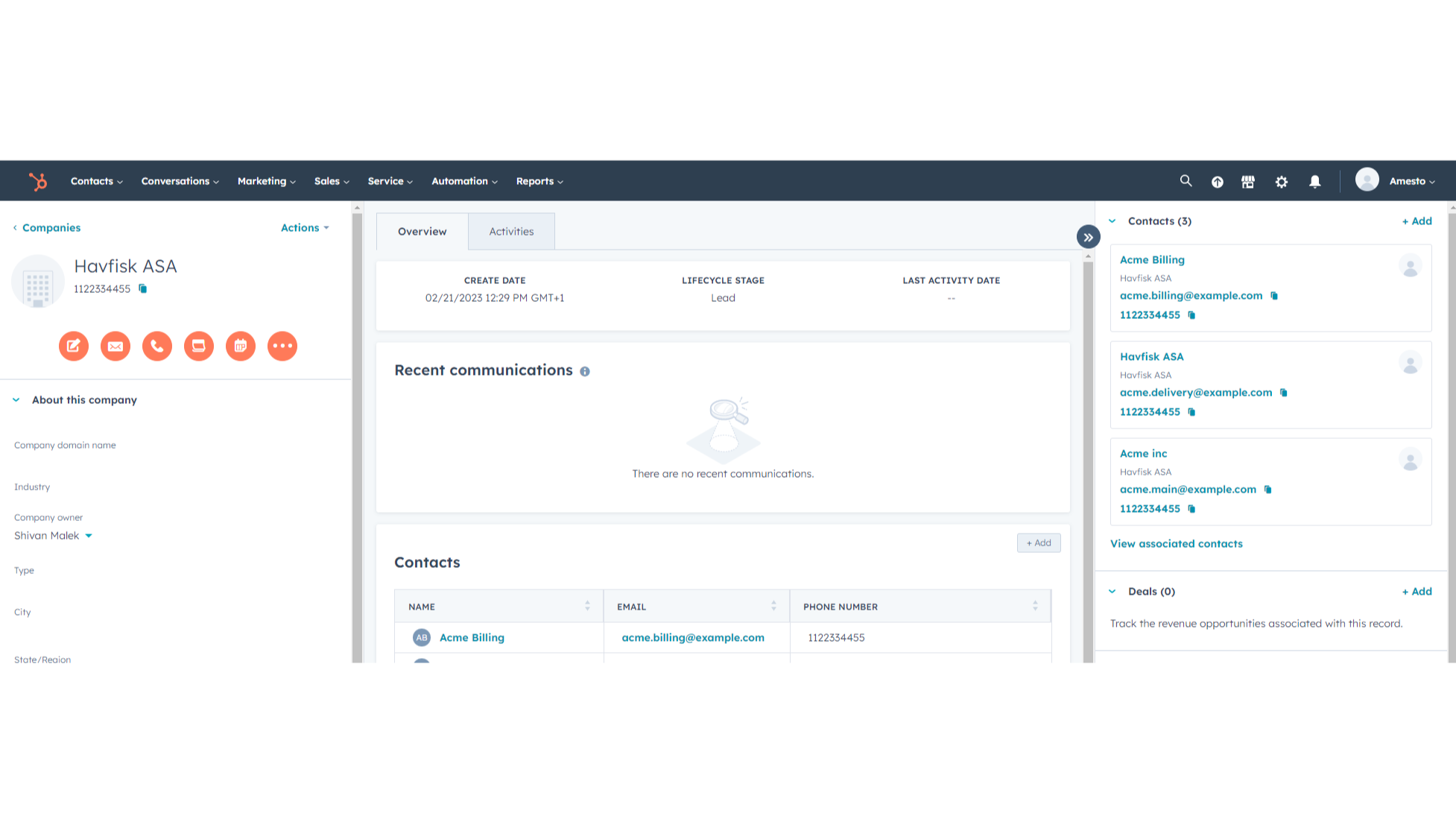
Task: Open the Marketing navigation menu
Action: pos(267,181)
